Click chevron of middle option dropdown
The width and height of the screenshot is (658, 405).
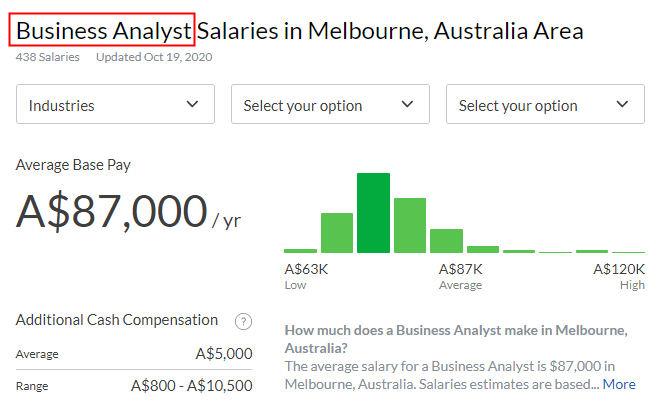click(x=407, y=104)
